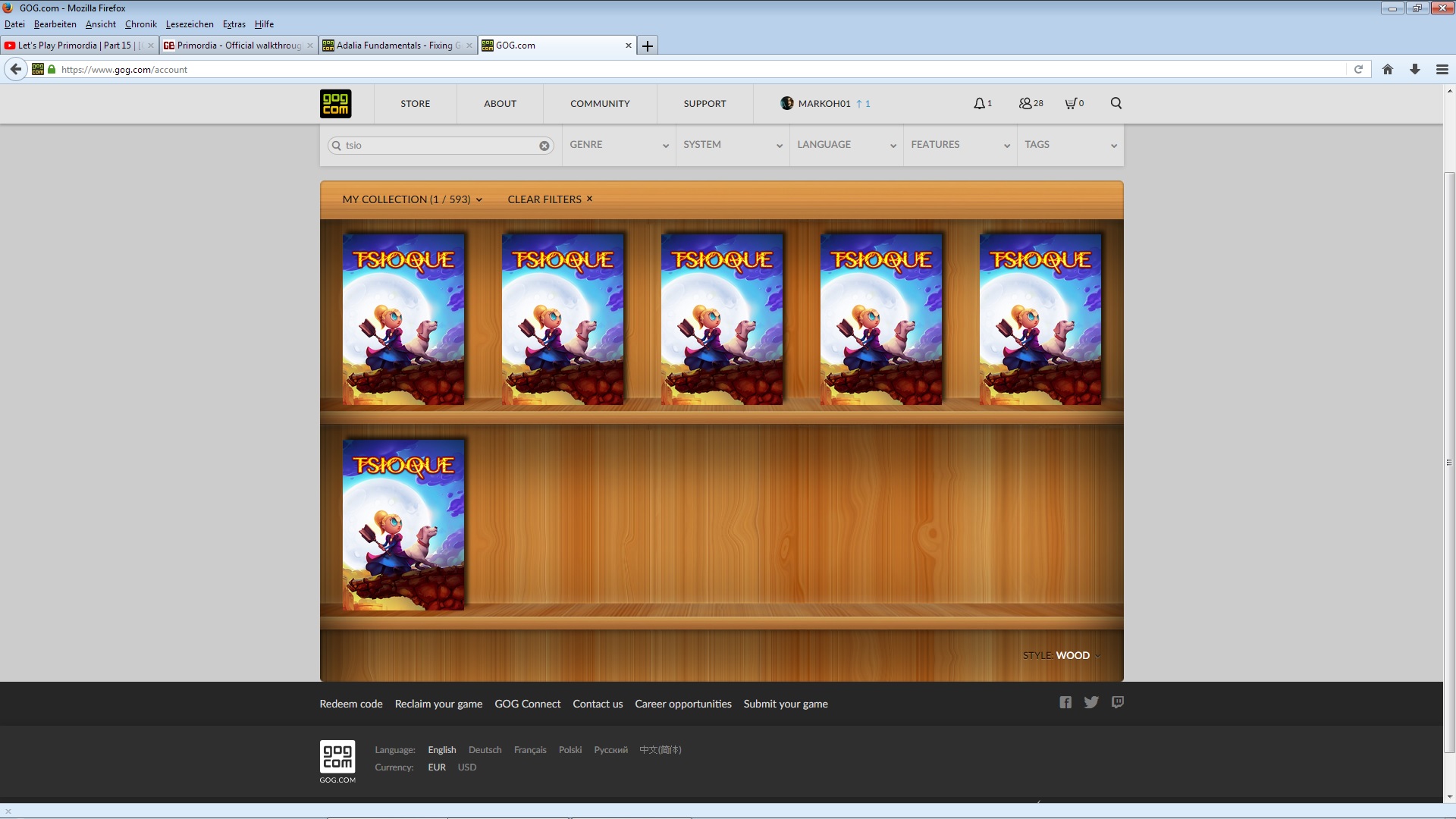1456x819 pixels.
Task: Open the Twitter footer icon
Action: click(x=1091, y=703)
